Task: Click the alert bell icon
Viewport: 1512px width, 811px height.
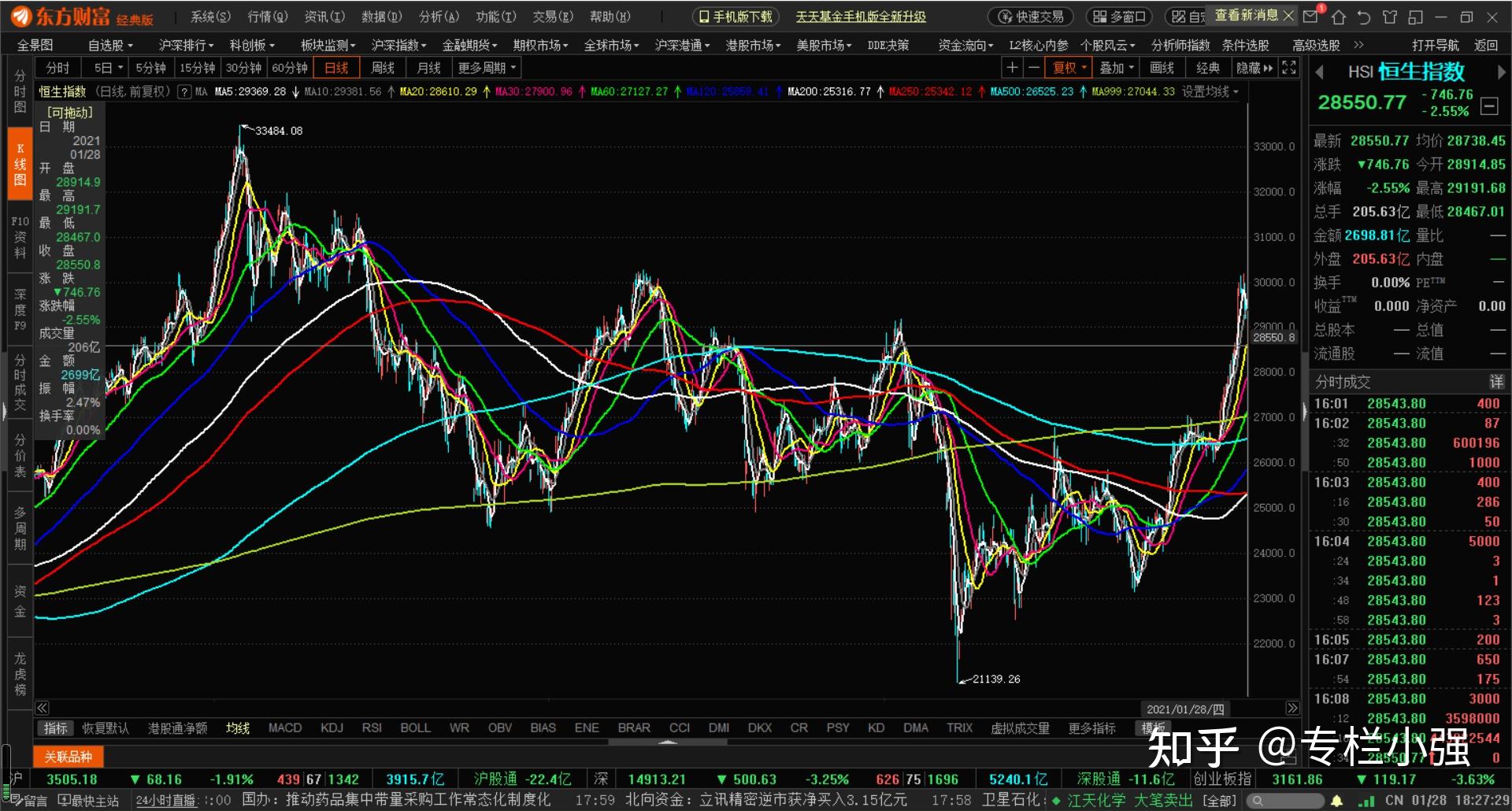Action: pos(1336,801)
